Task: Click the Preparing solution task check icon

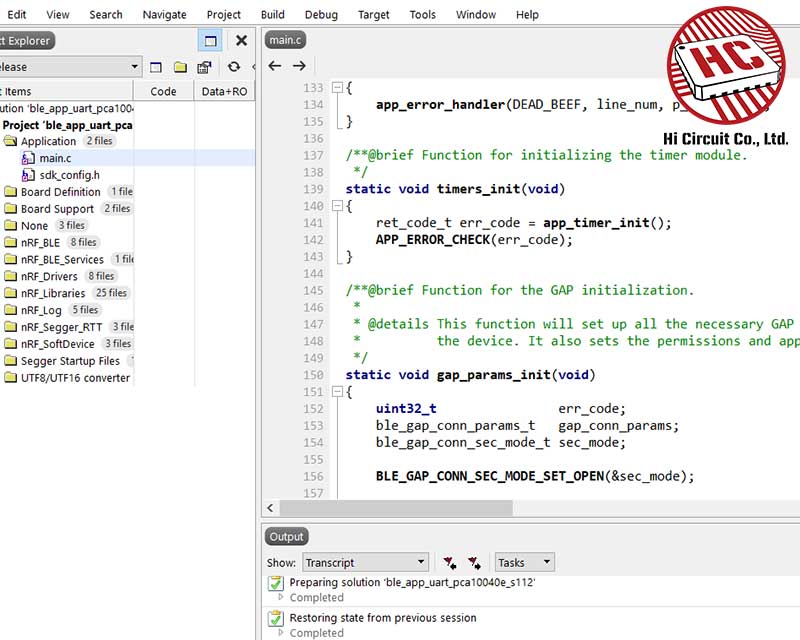Action: click(276, 583)
